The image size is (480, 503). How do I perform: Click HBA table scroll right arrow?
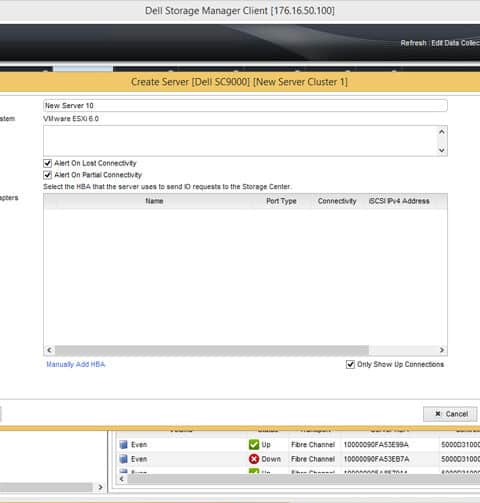tap(442, 350)
